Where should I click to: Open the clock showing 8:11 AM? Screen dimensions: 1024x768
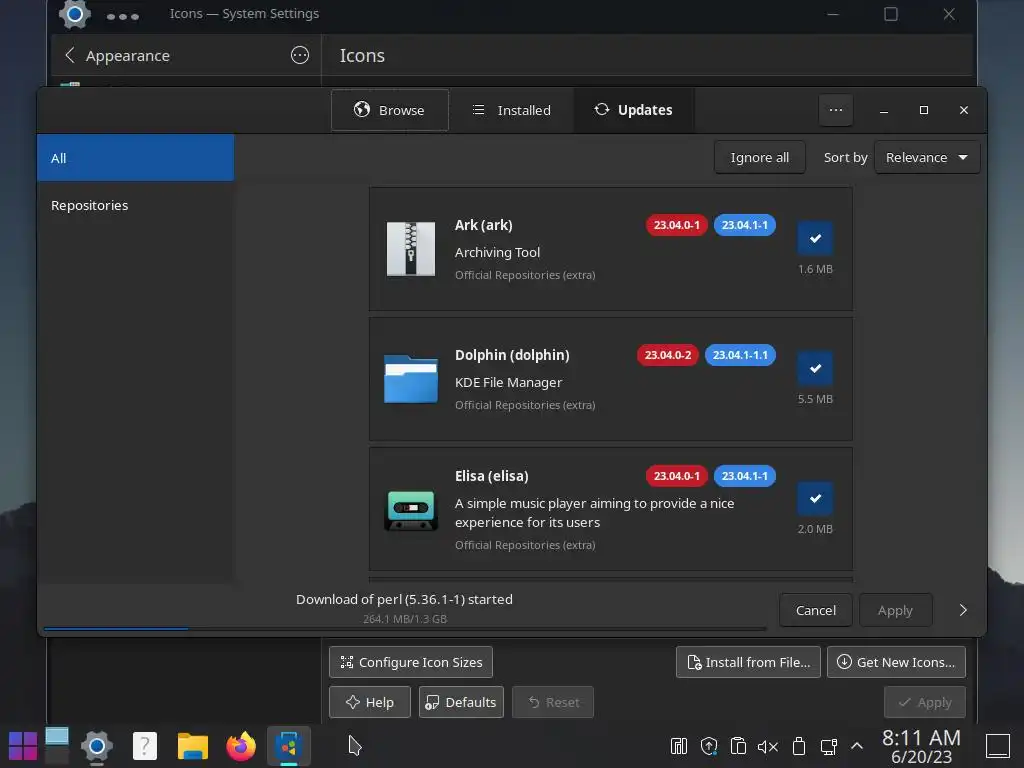(921, 746)
